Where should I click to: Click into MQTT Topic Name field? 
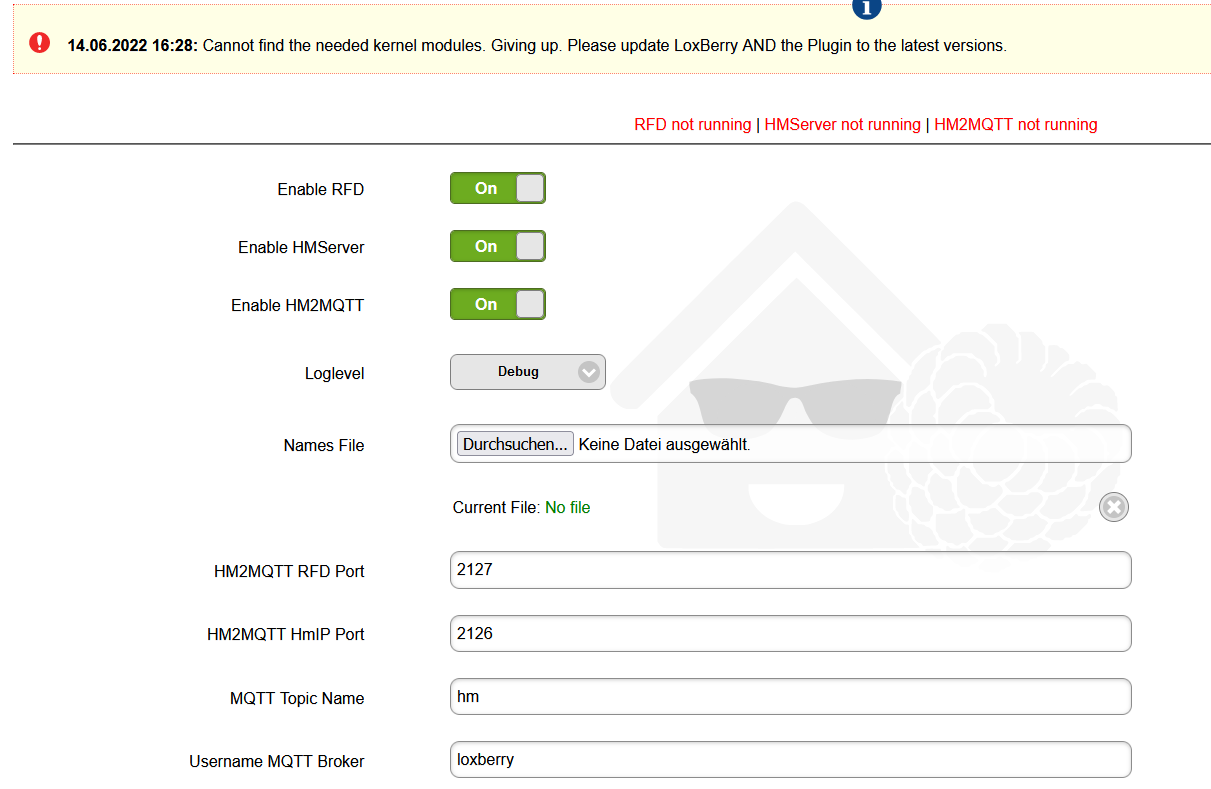point(791,697)
